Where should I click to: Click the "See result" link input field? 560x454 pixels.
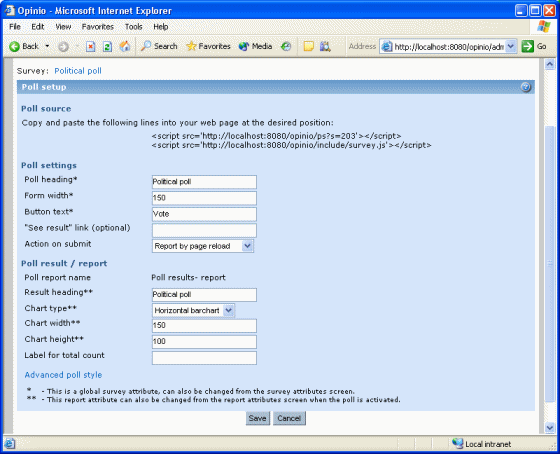pos(204,230)
